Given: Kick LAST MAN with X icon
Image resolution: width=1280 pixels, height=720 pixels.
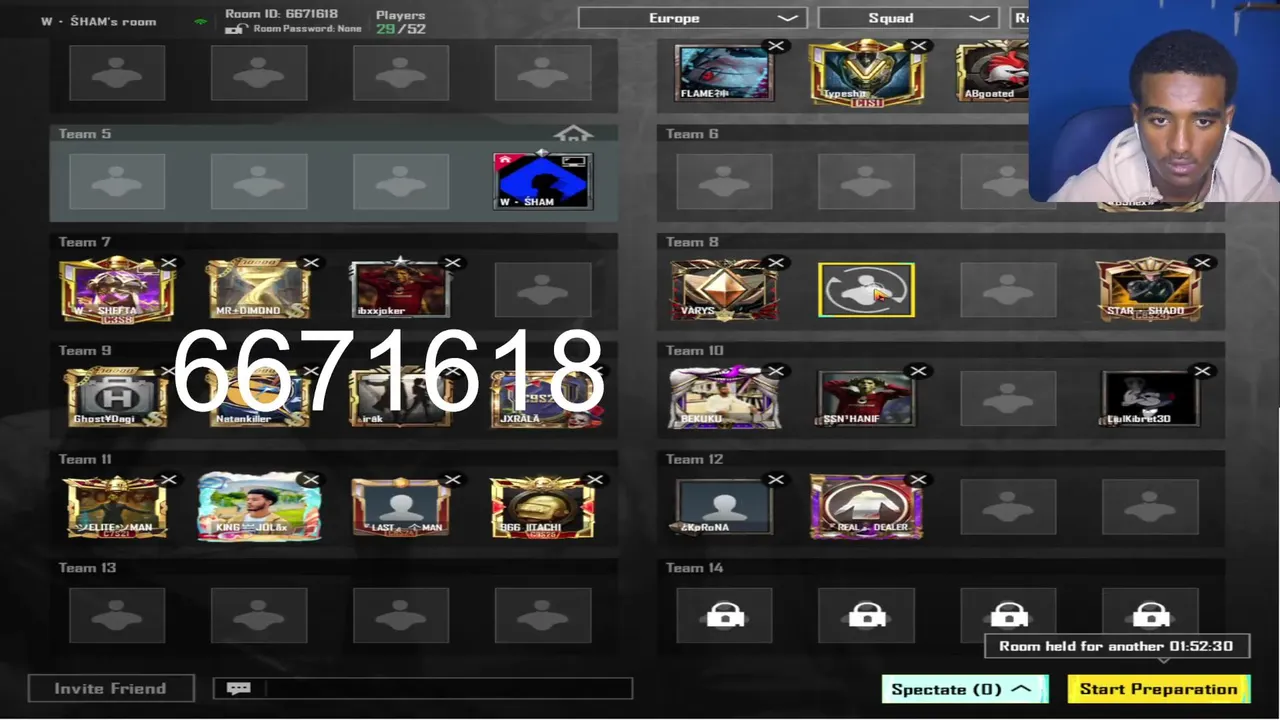Looking at the screenshot, I should click(453, 480).
